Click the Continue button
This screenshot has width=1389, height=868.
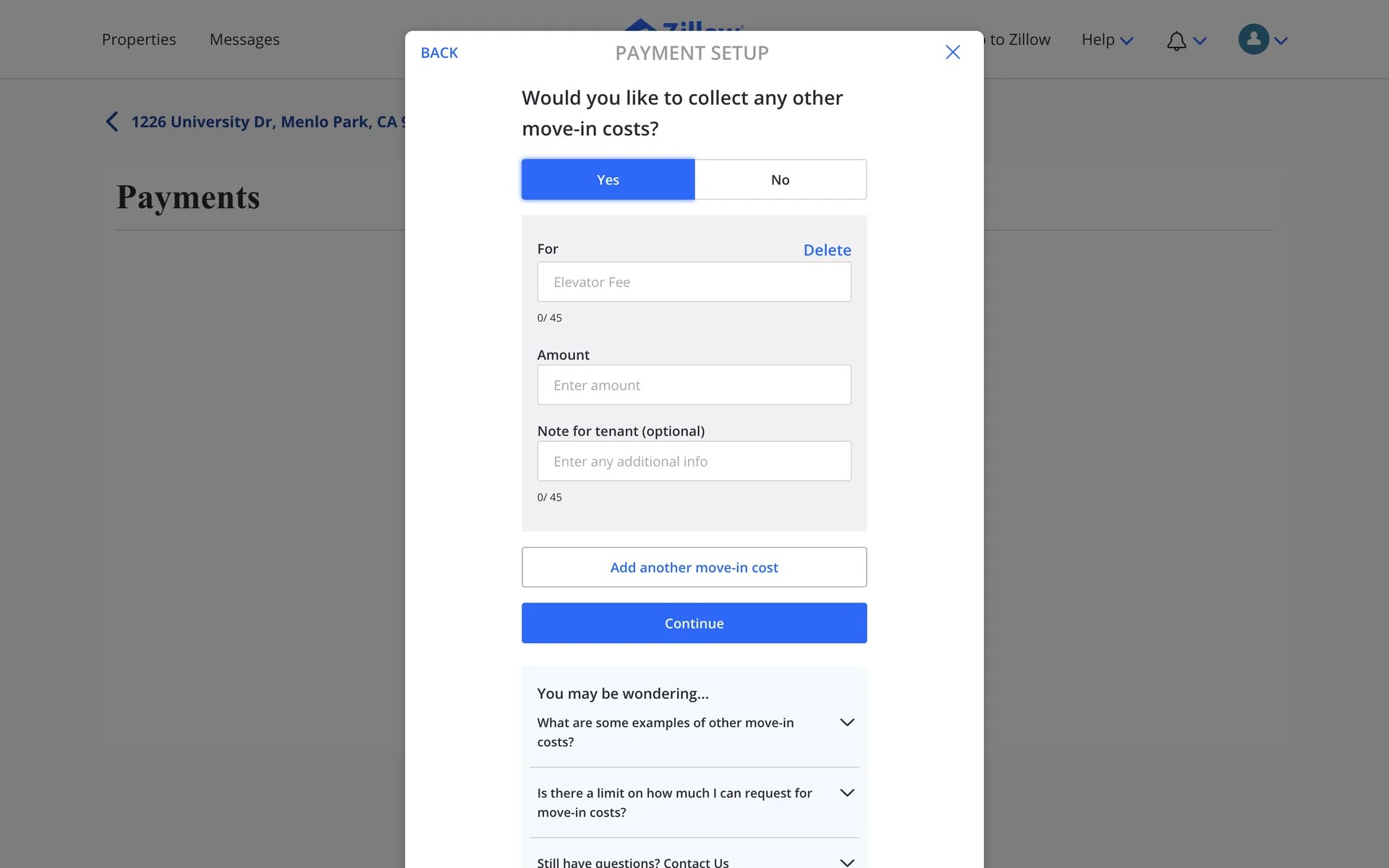coord(694,623)
